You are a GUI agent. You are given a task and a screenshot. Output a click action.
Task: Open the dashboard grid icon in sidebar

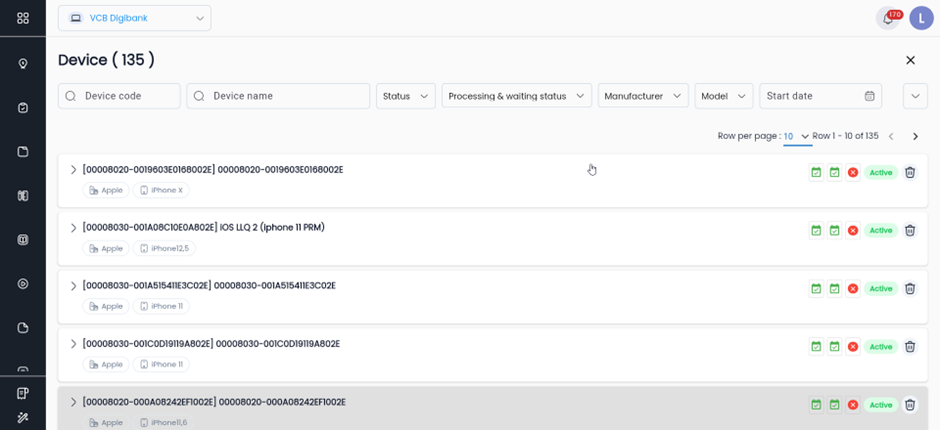click(x=23, y=18)
